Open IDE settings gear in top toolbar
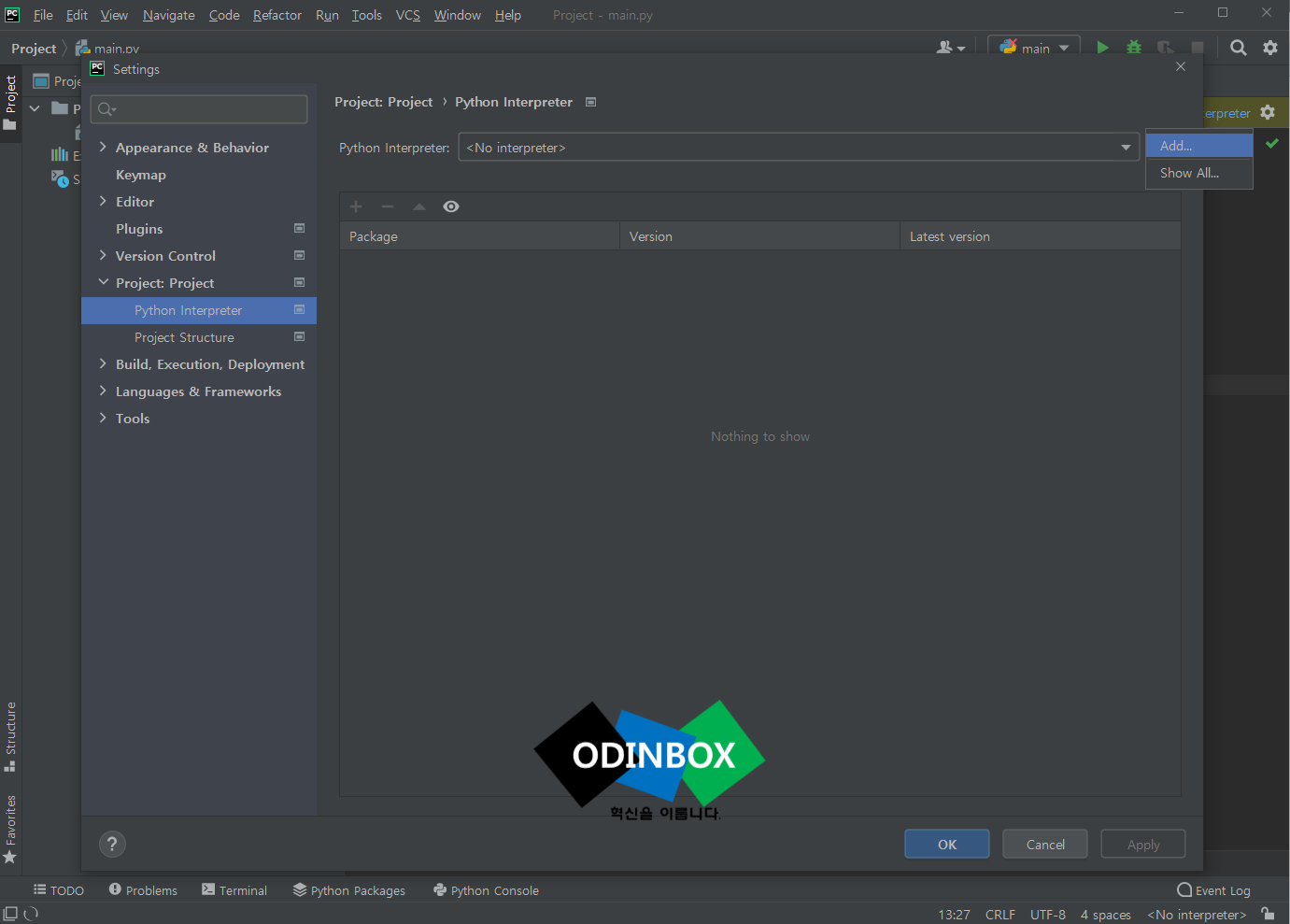This screenshot has height=924, width=1290. (x=1270, y=48)
